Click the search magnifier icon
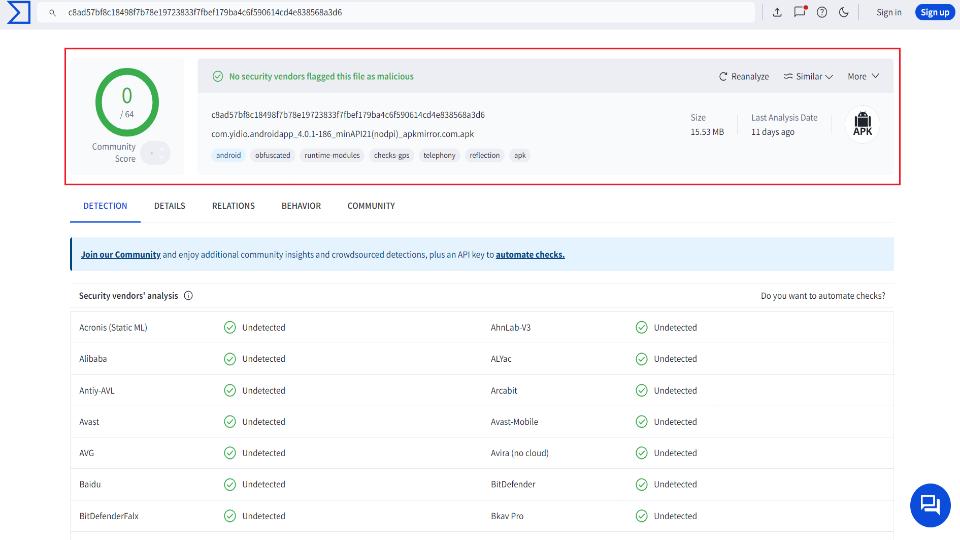The height and width of the screenshot is (540, 960). click(53, 12)
